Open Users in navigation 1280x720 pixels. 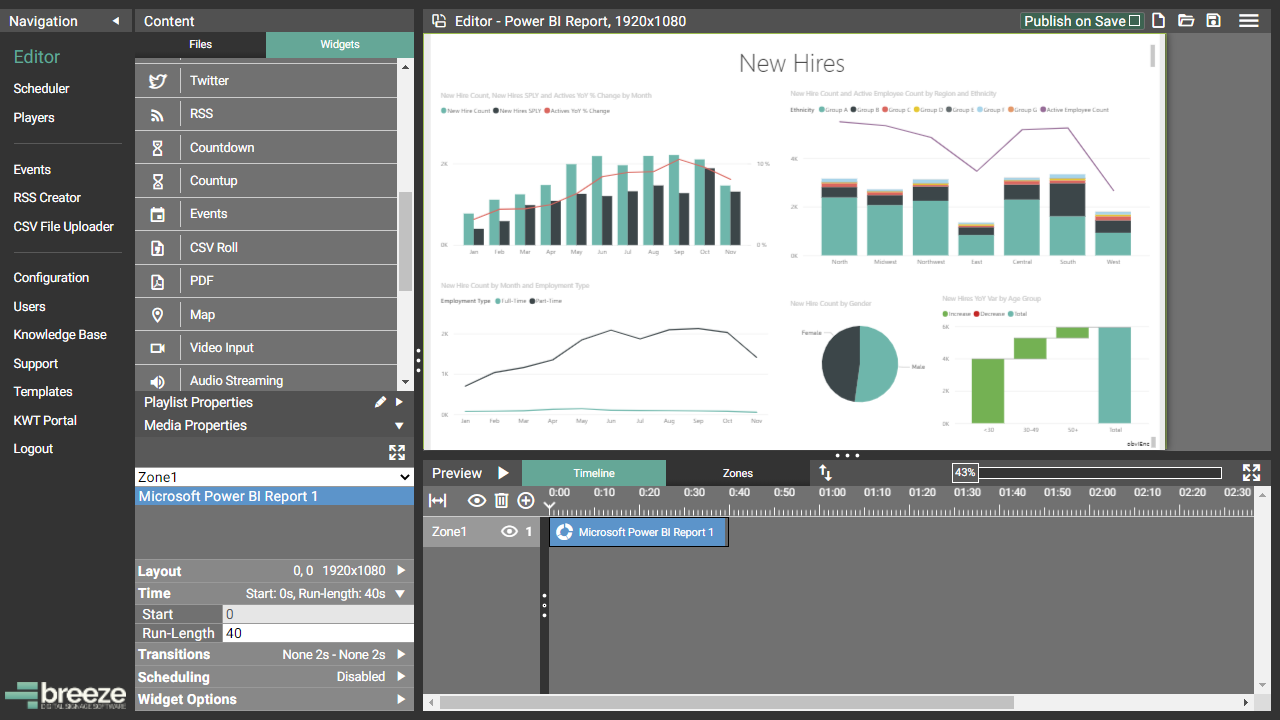point(29,307)
